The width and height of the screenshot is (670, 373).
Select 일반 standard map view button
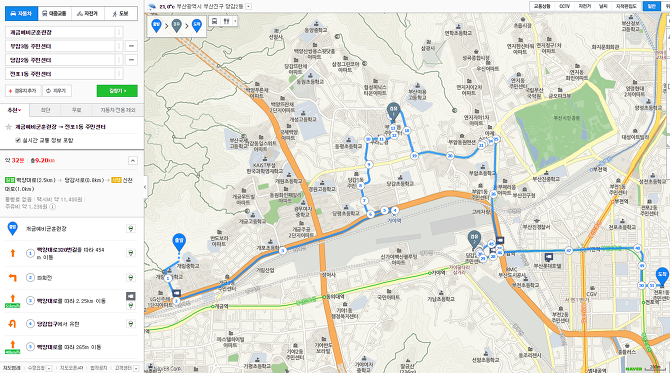[x=651, y=6]
